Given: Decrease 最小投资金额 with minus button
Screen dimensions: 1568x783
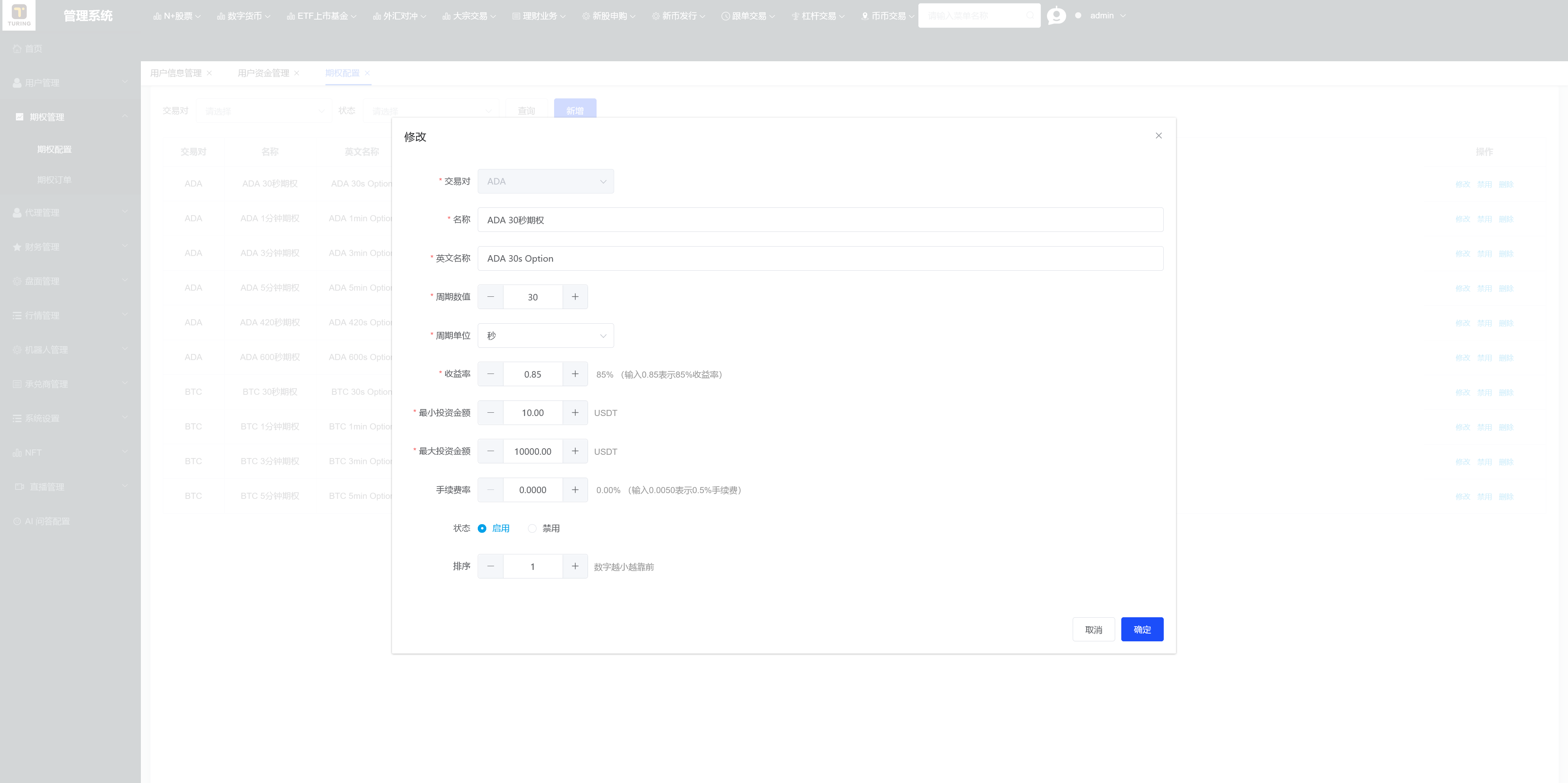Looking at the screenshot, I should 490,412.
